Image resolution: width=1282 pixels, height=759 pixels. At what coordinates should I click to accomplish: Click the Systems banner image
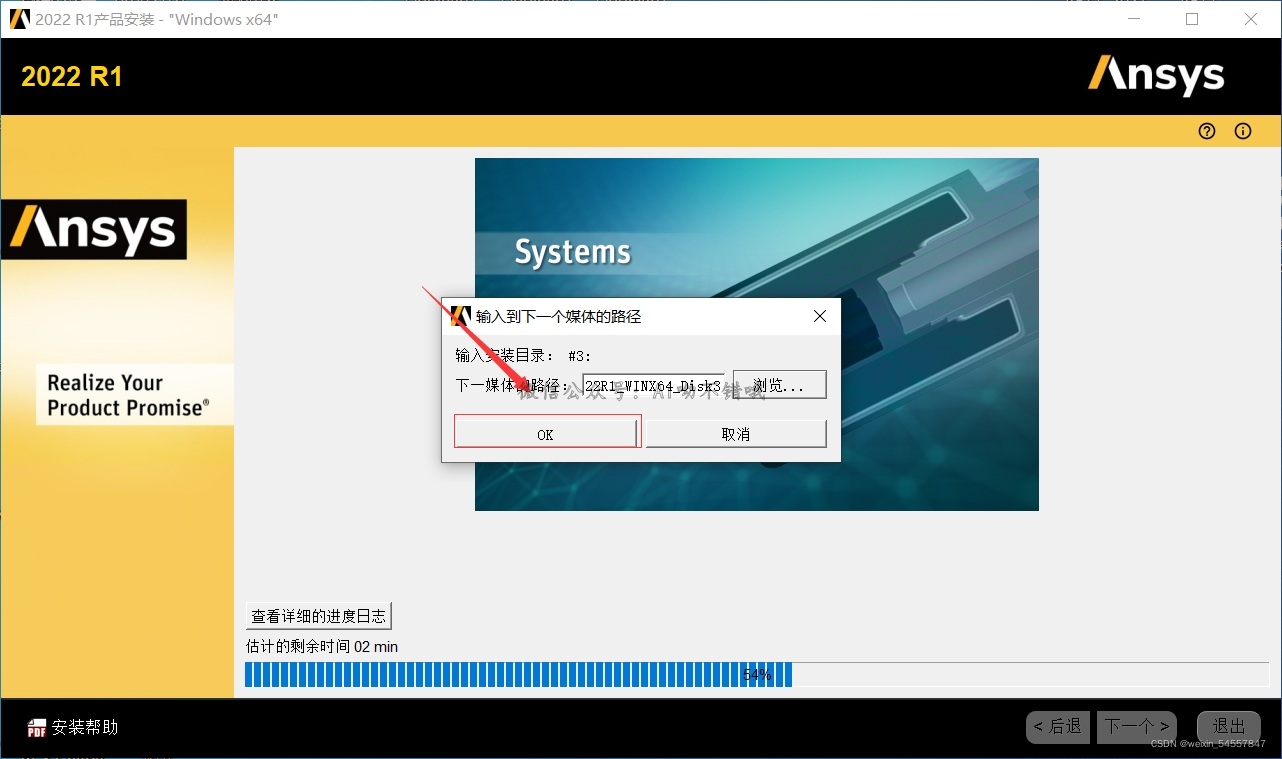(x=757, y=334)
